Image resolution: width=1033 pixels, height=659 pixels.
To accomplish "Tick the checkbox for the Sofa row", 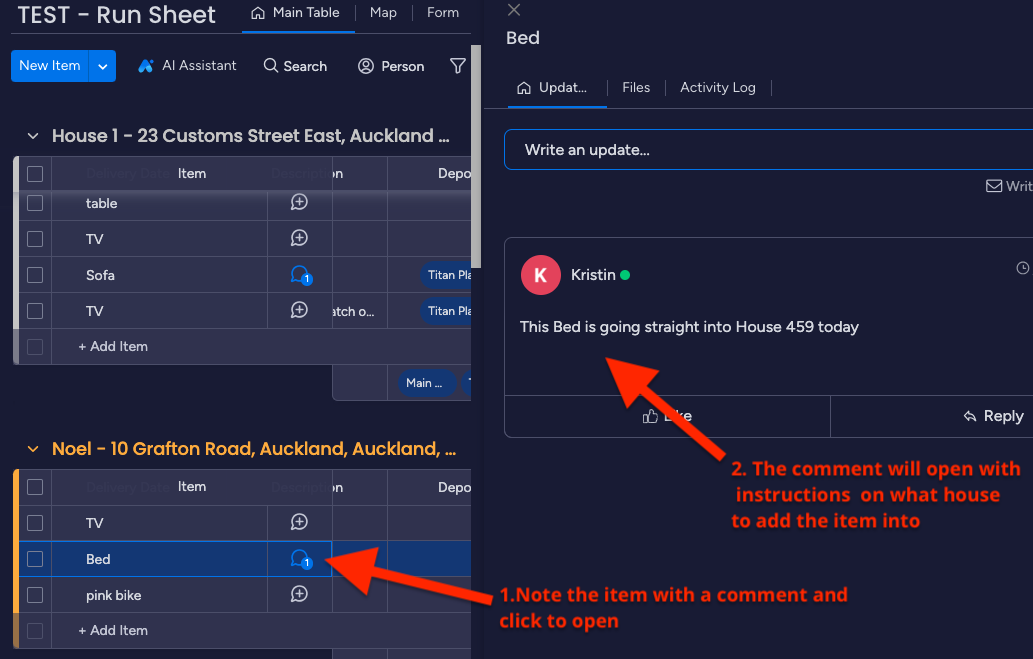I will pyautogui.click(x=35, y=275).
